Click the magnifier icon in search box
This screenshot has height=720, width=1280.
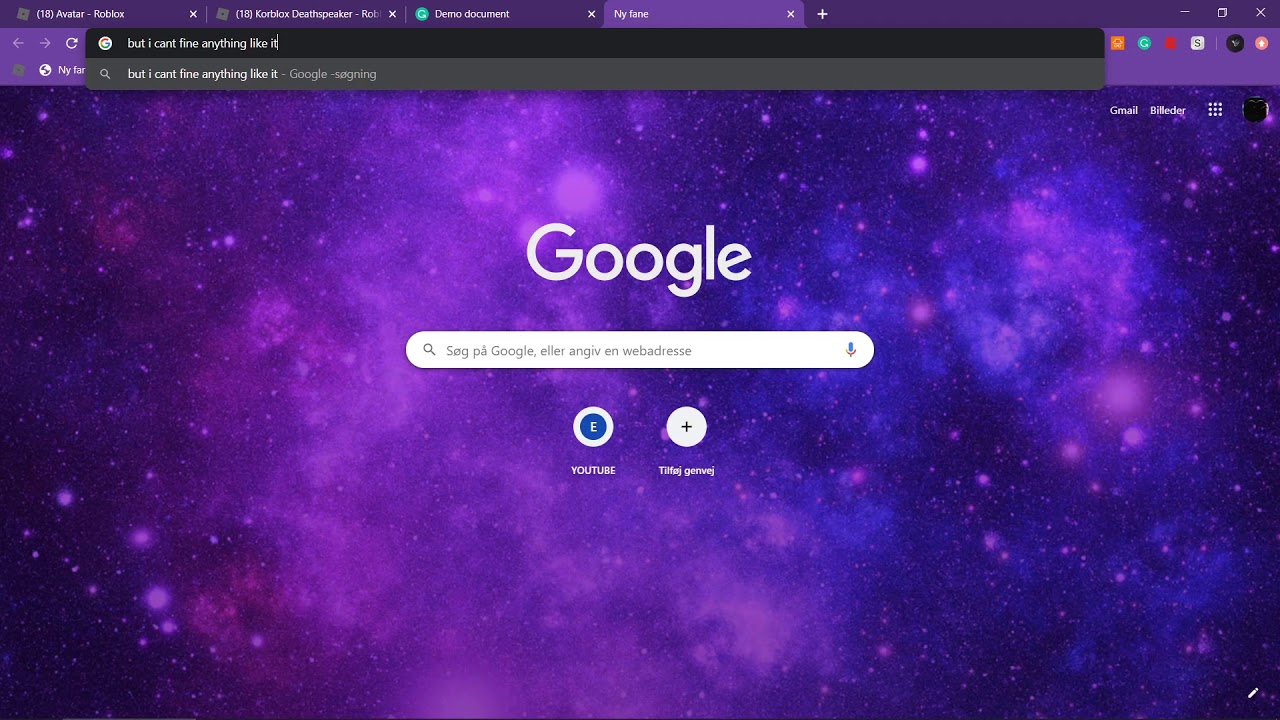[429, 350]
